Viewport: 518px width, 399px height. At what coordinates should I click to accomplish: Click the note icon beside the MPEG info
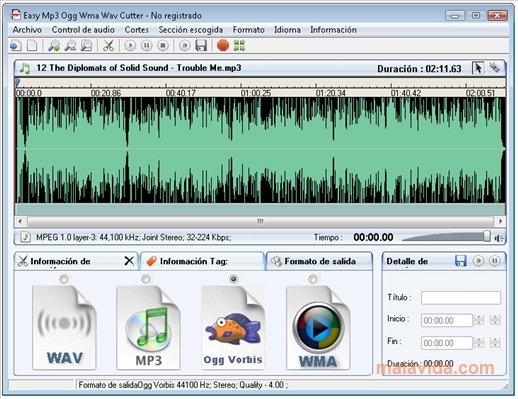(x=25, y=237)
